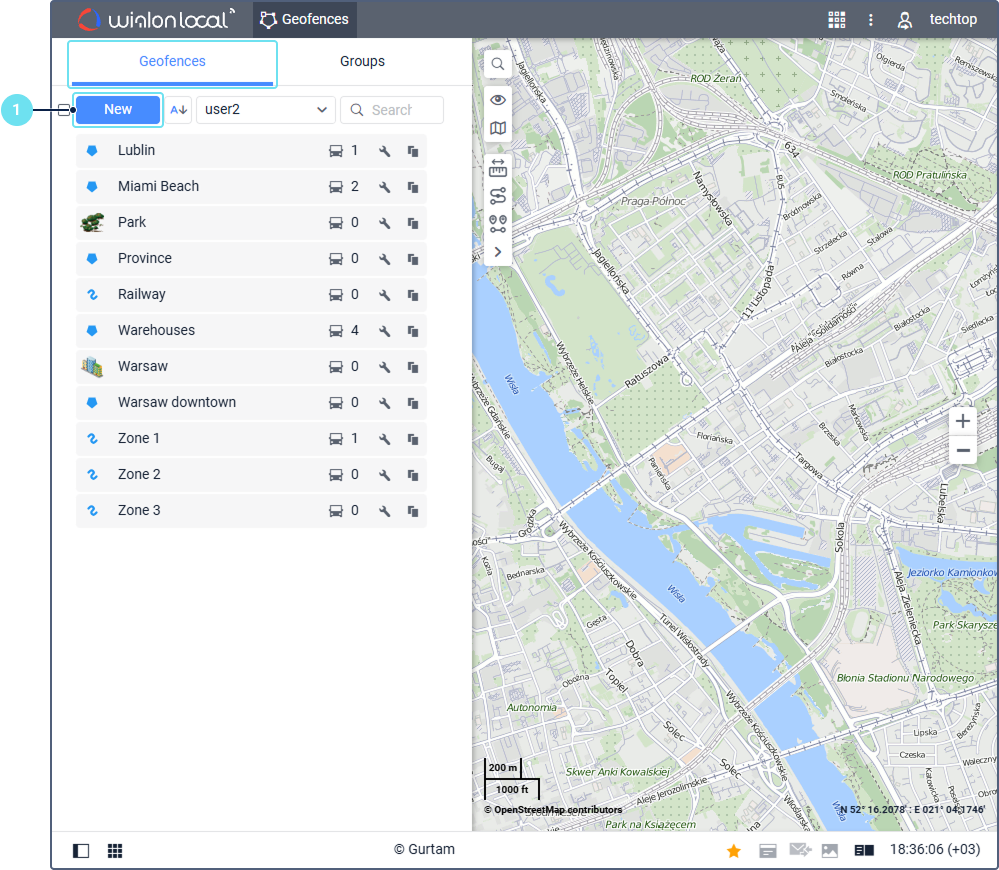Toggle geofence sort order A-Z button
The width and height of the screenshot is (999, 870).
pyautogui.click(x=179, y=110)
